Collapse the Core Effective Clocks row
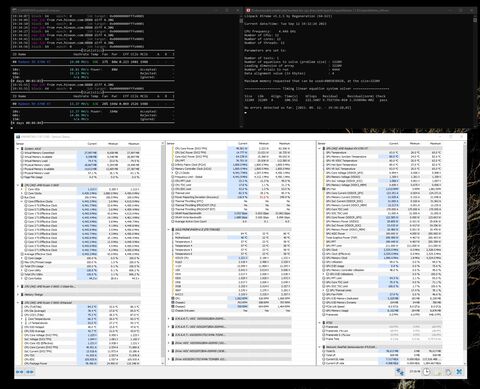The width and height of the screenshot is (480, 389). [22, 201]
